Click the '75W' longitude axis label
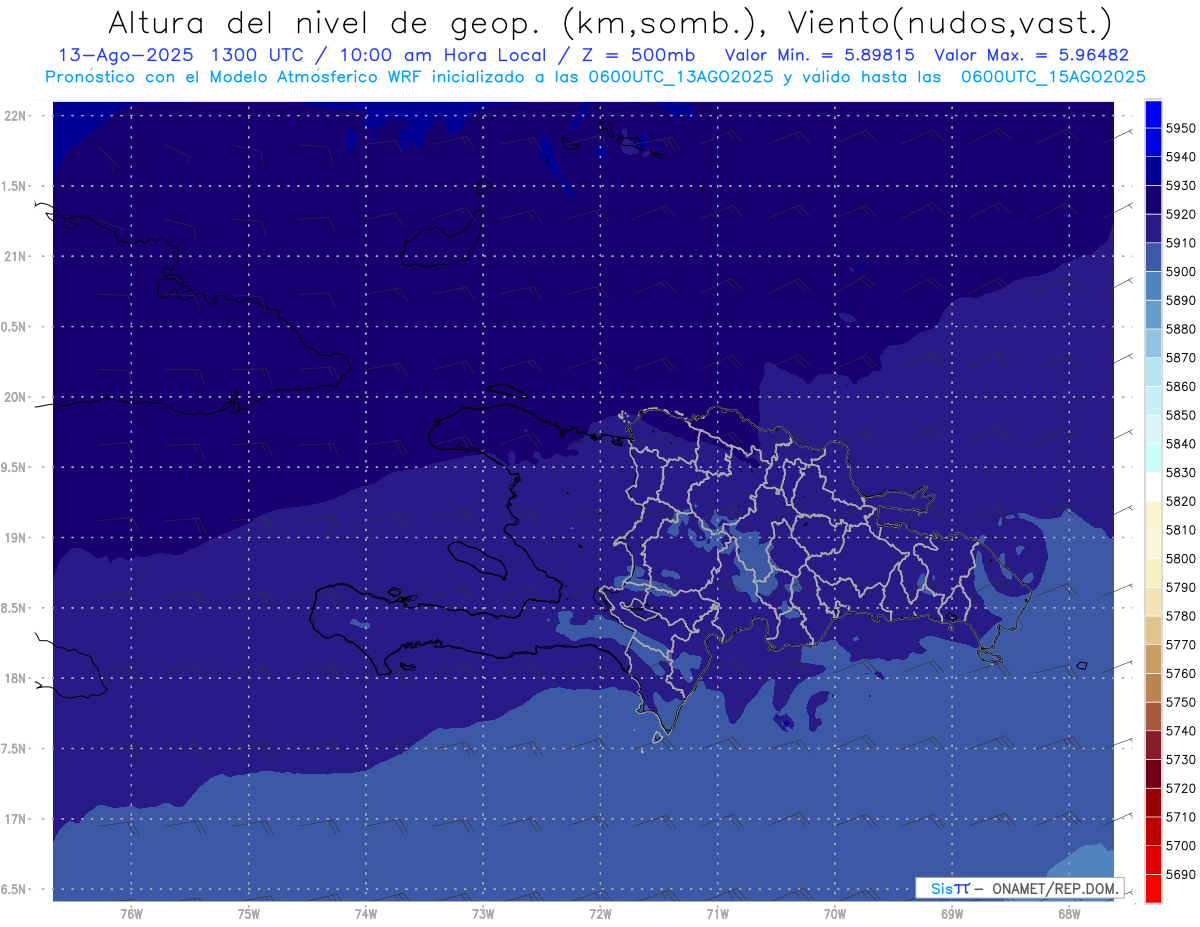 click(249, 915)
